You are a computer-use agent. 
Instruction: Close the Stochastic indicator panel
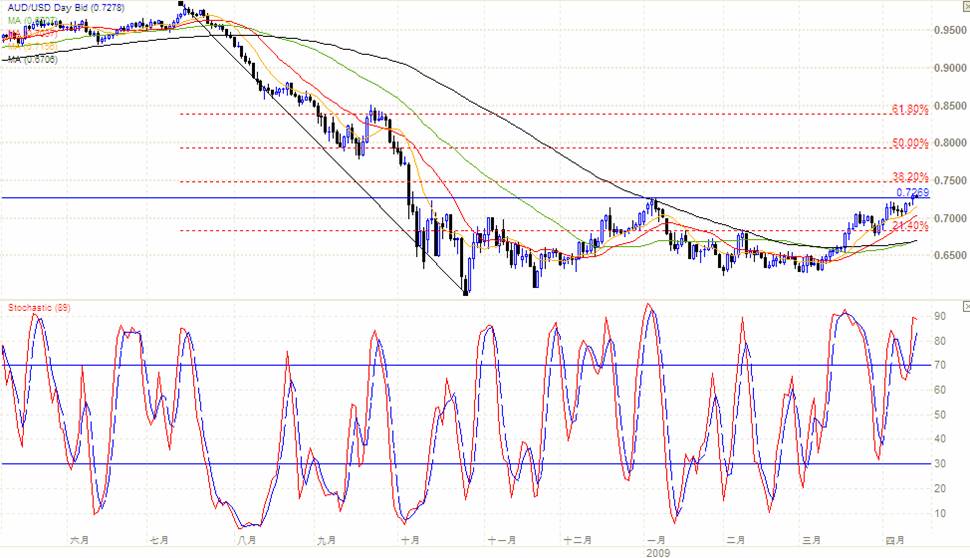[967, 306]
